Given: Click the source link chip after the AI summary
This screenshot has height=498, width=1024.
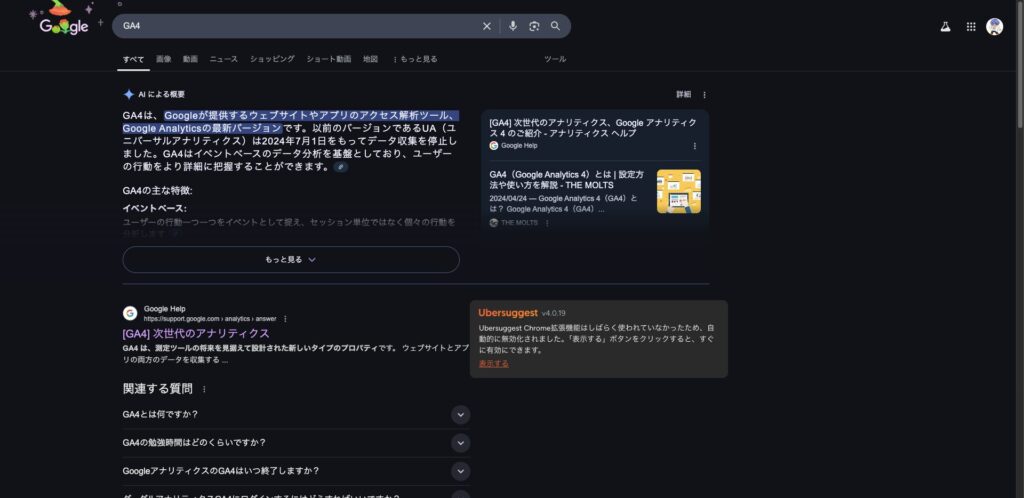Looking at the screenshot, I should pyautogui.click(x=340, y=167).
